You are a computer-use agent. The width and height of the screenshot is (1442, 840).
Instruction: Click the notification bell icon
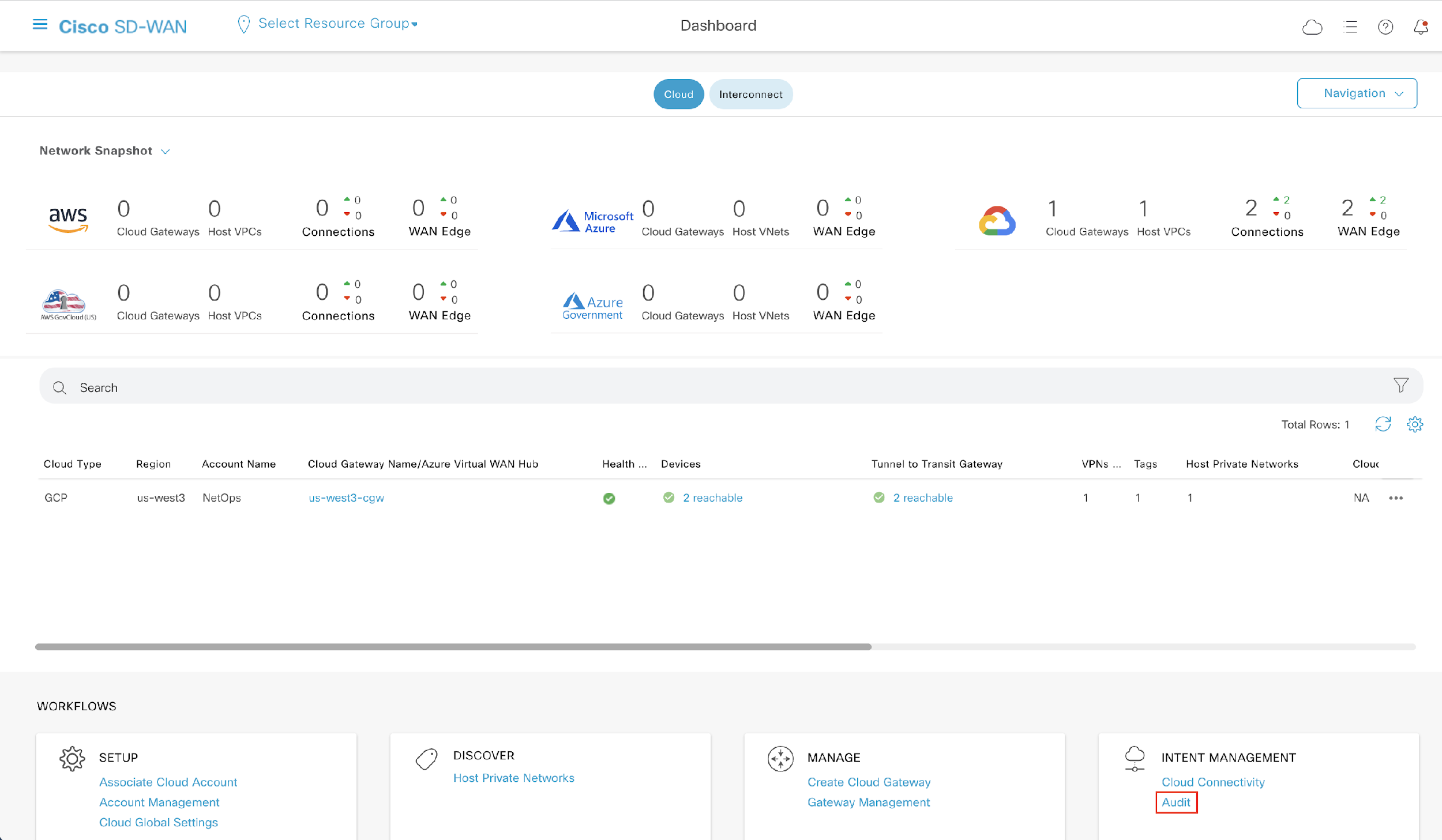click(x=1420, y=26)
